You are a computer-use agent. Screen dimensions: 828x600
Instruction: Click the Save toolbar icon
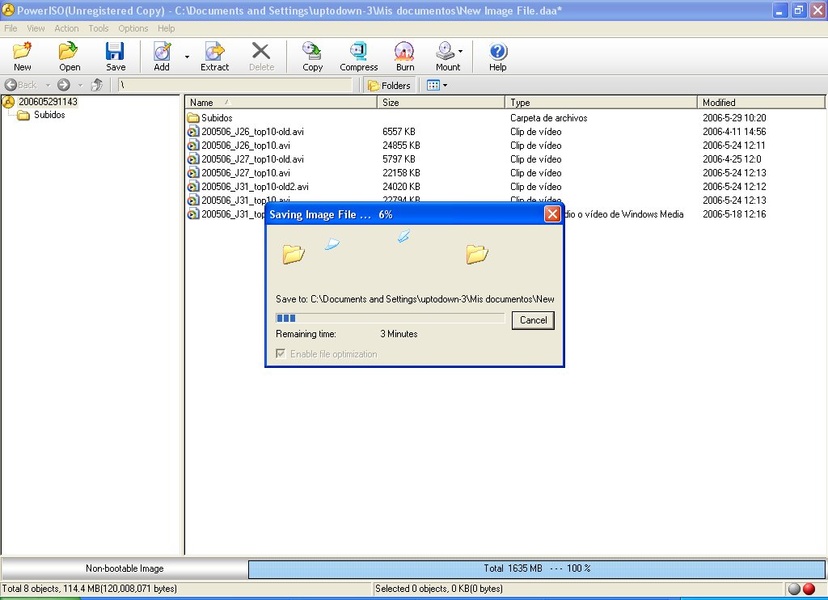[116, 56]
